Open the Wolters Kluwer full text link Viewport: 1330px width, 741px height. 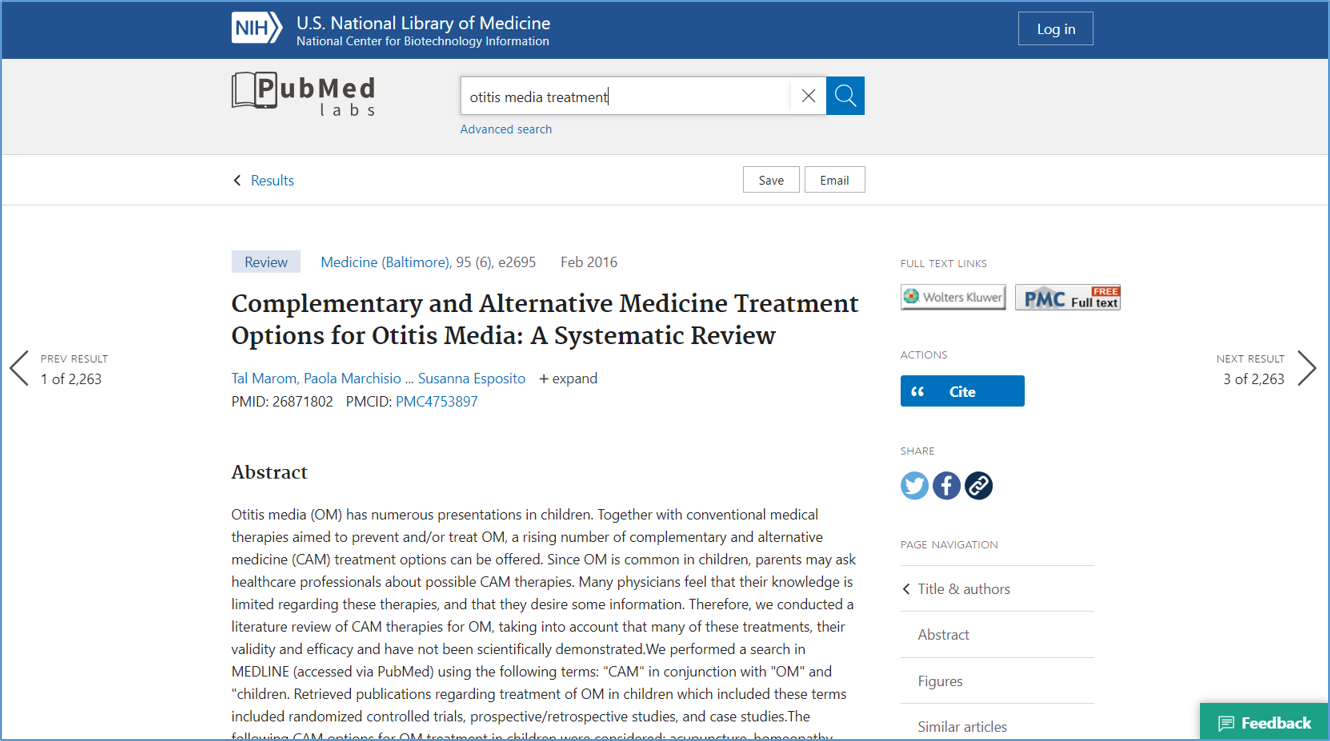pos(953,297)
